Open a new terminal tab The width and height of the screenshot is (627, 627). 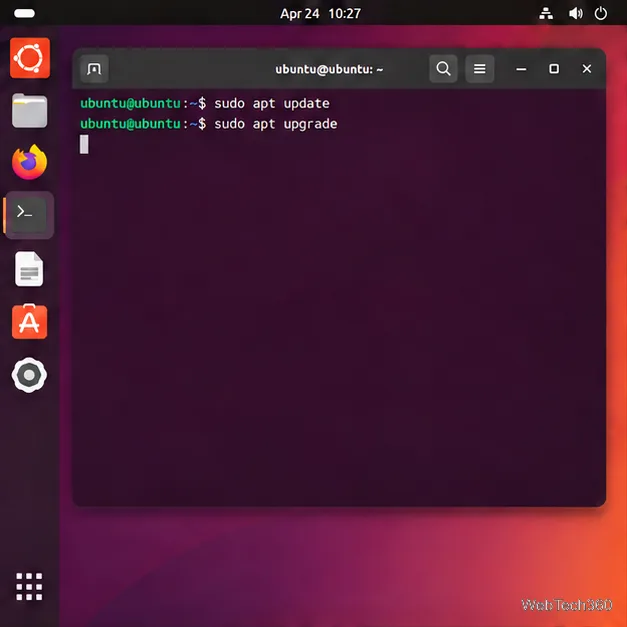click(x=94, y=69)
